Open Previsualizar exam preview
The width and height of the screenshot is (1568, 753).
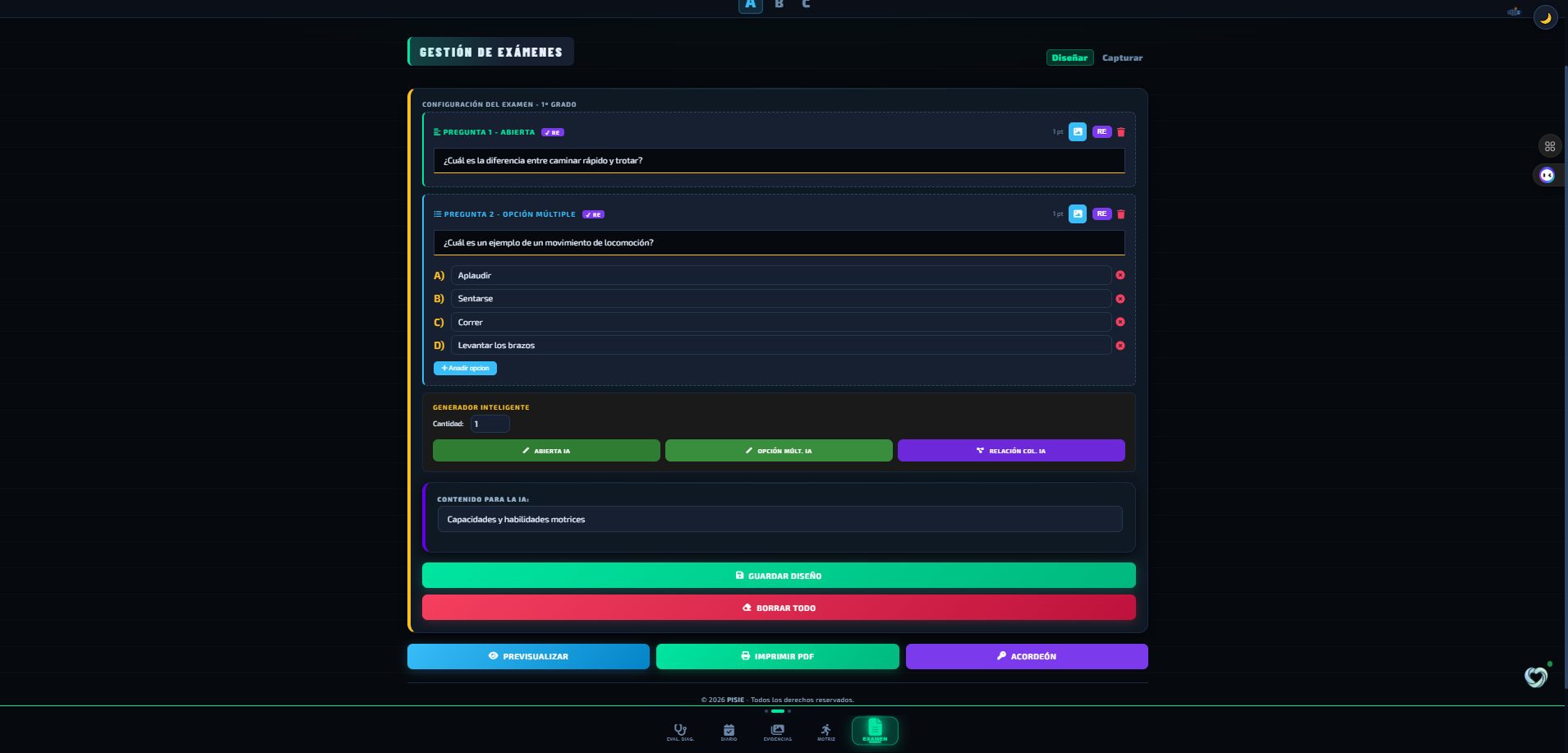528,656
